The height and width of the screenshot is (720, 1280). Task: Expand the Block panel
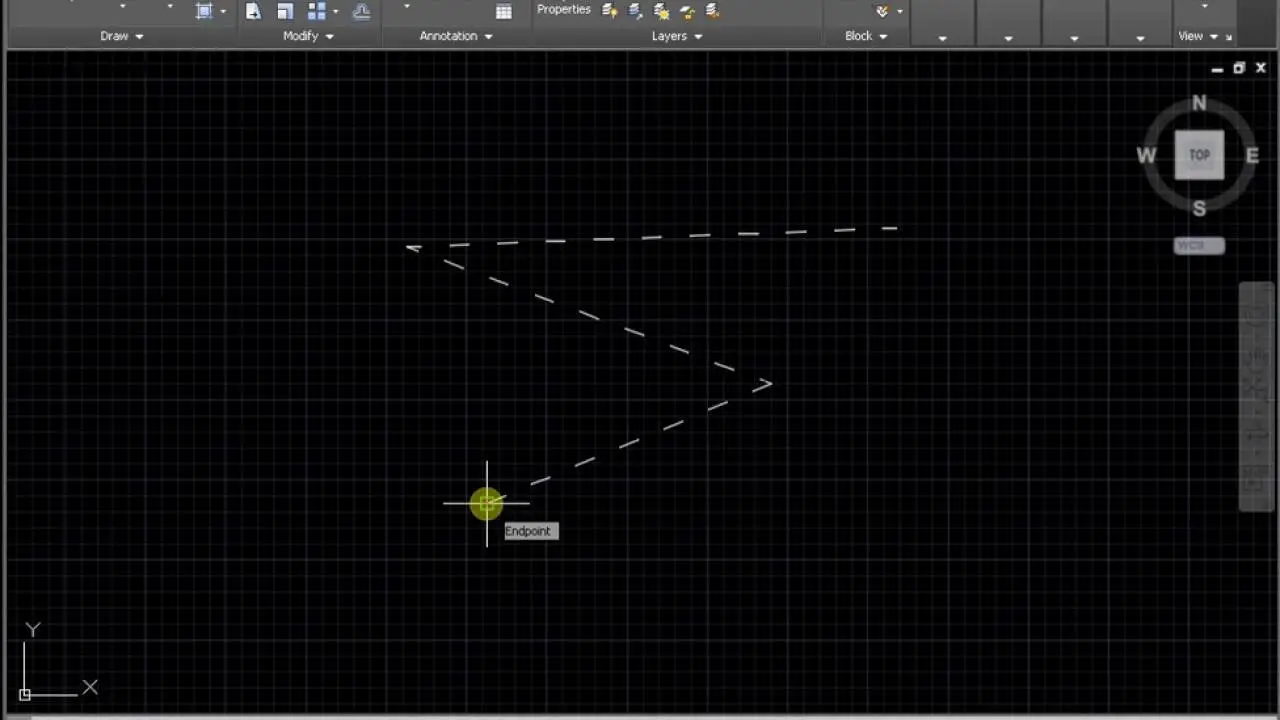866,36
